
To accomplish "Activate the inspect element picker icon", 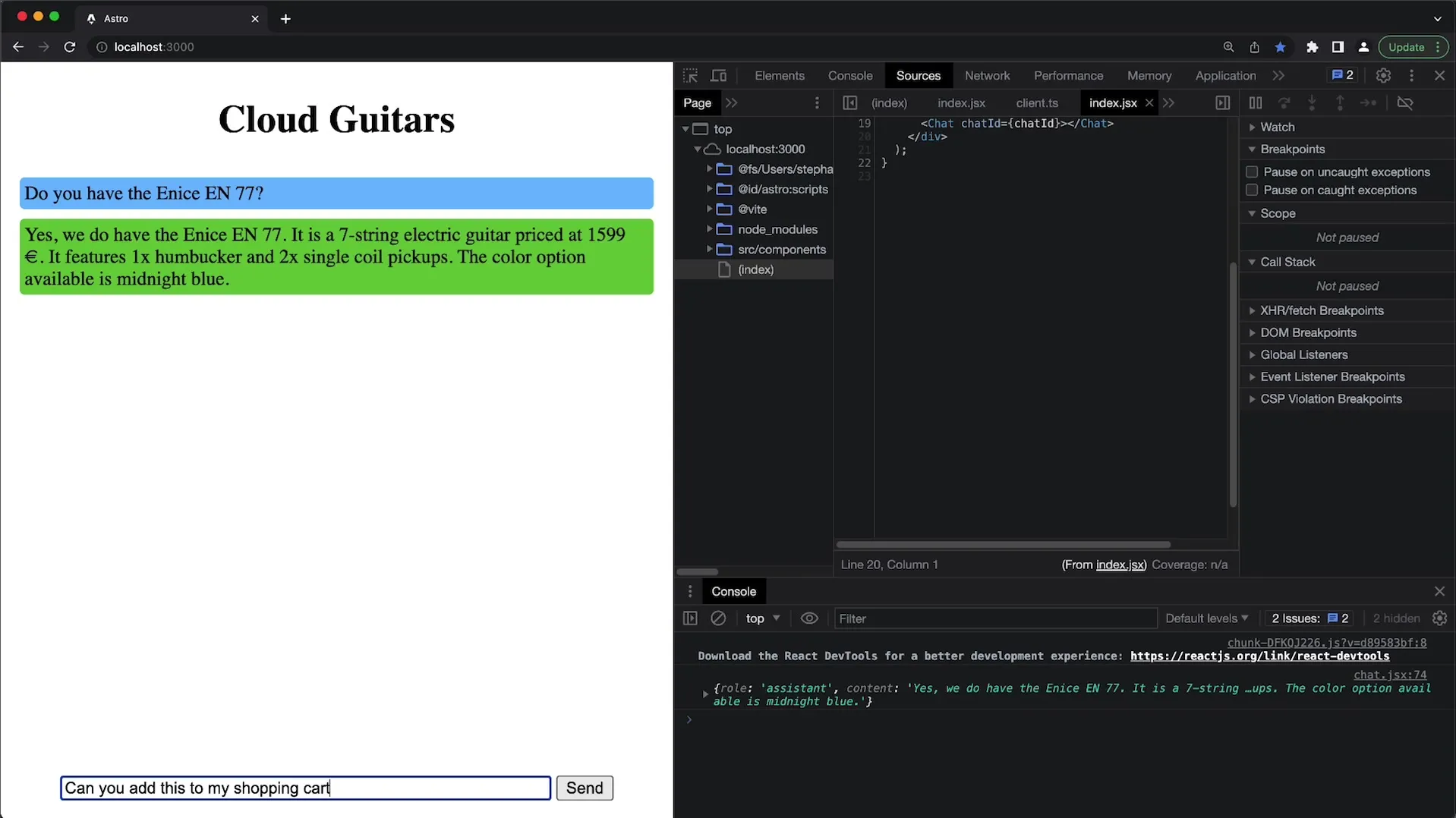I will tap(690, 76).
